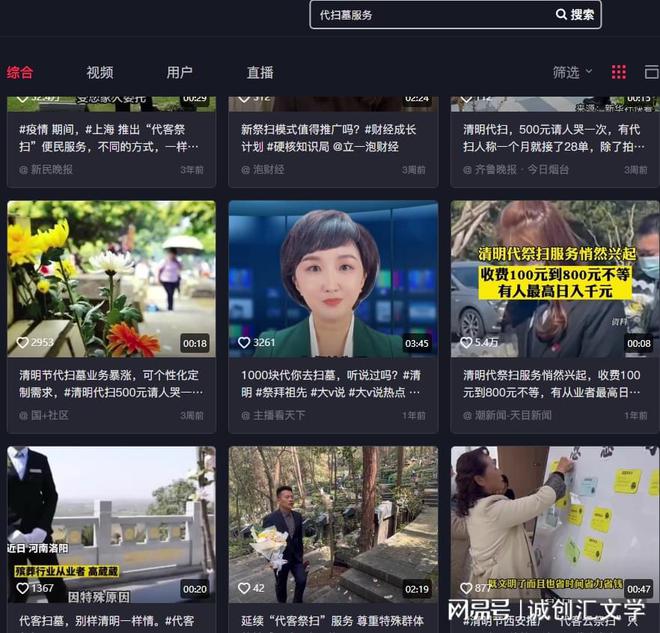This screenshot has width=660, height=633.
Task: Like the video with 1367 likes
Action: click(23, 588)
